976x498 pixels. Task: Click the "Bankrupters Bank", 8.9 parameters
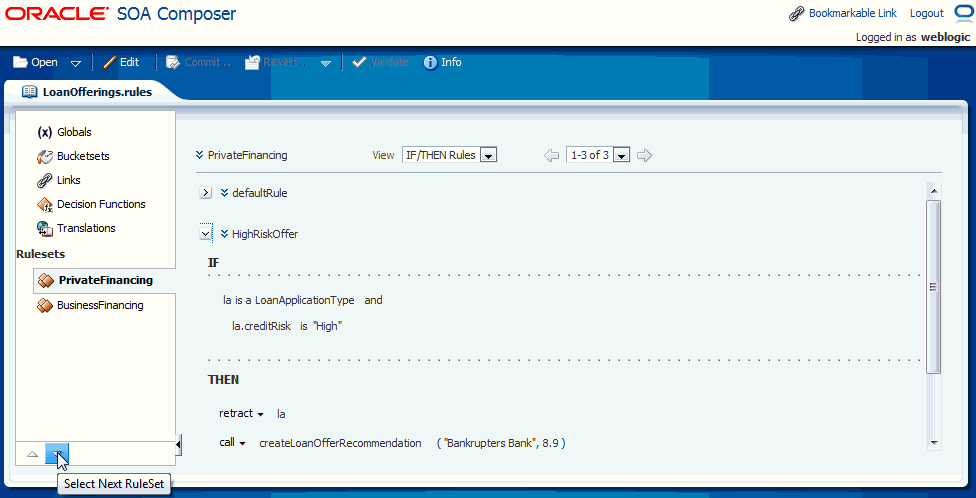pos(500,443)
